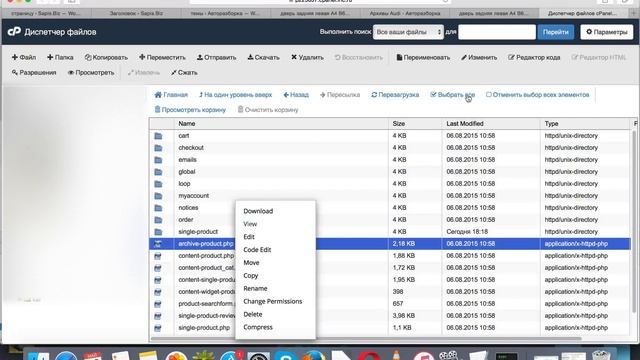Click the cart folder icon
Viewport: 640px width, 360px height.
tap(158, 136)
